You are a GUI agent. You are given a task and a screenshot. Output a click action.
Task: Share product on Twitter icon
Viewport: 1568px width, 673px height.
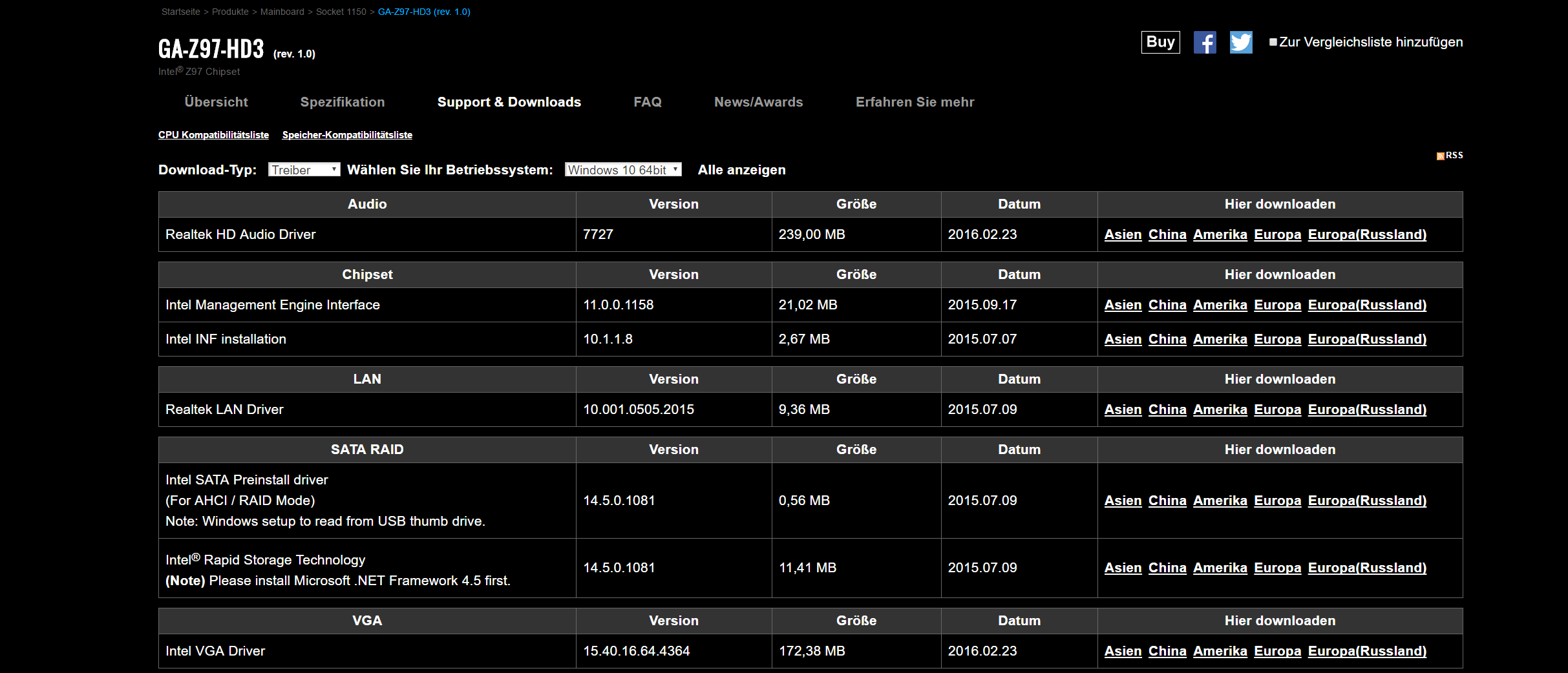tap(1241, 43)
